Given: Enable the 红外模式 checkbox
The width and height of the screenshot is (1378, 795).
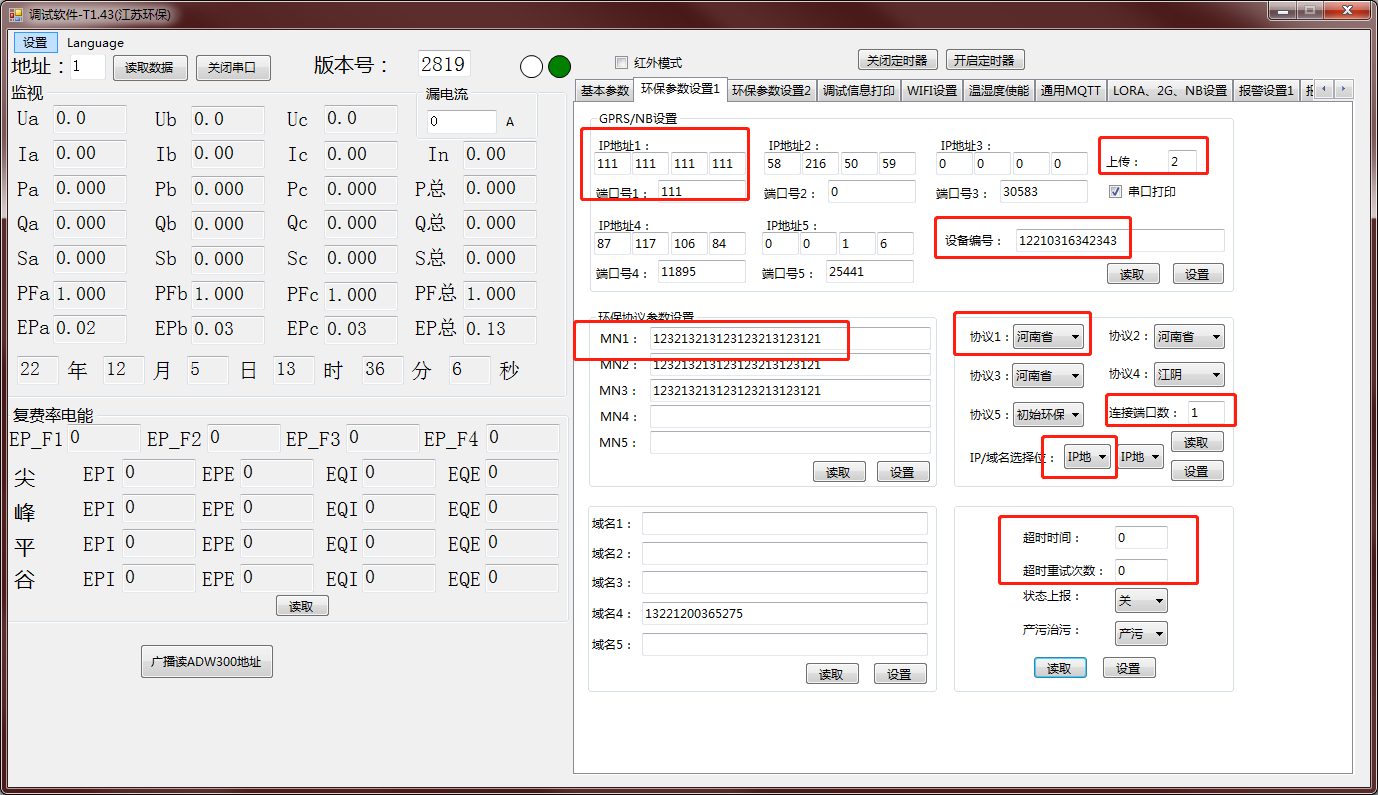Looking at the screenshot, I should pos(622,62).
